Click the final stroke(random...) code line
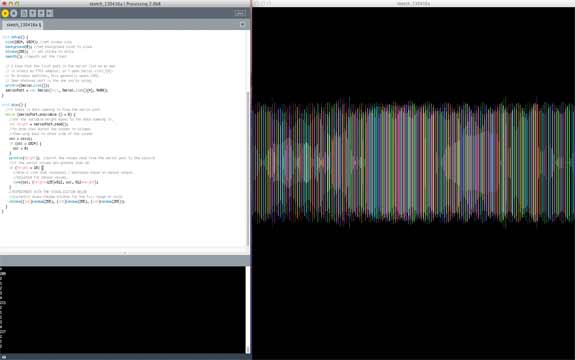The width and height of the screenshot is (575, 360). [66, 201]
